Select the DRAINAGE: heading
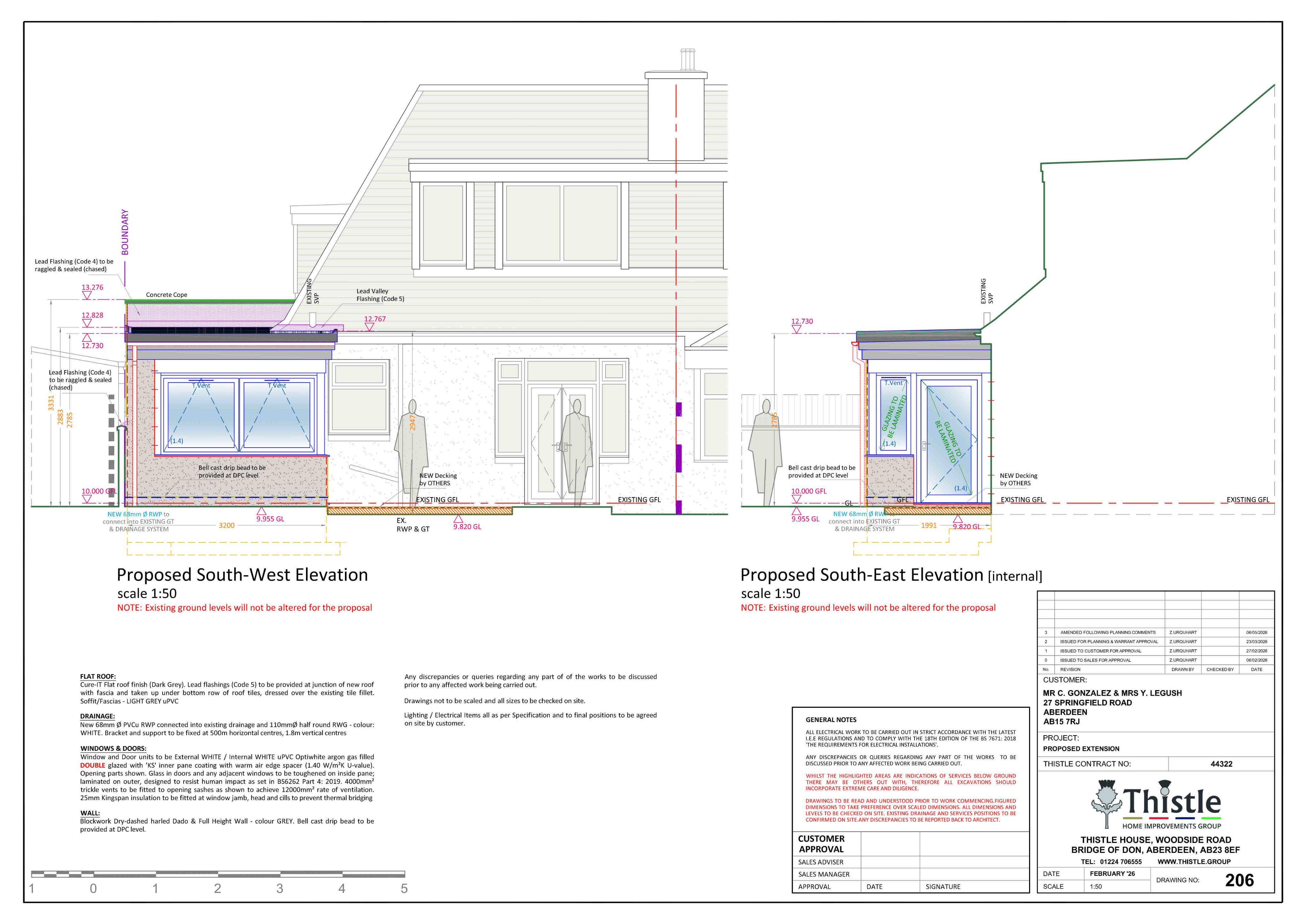Image resolution: width=1307 pixels, height=924 pixels. [97, 716]
